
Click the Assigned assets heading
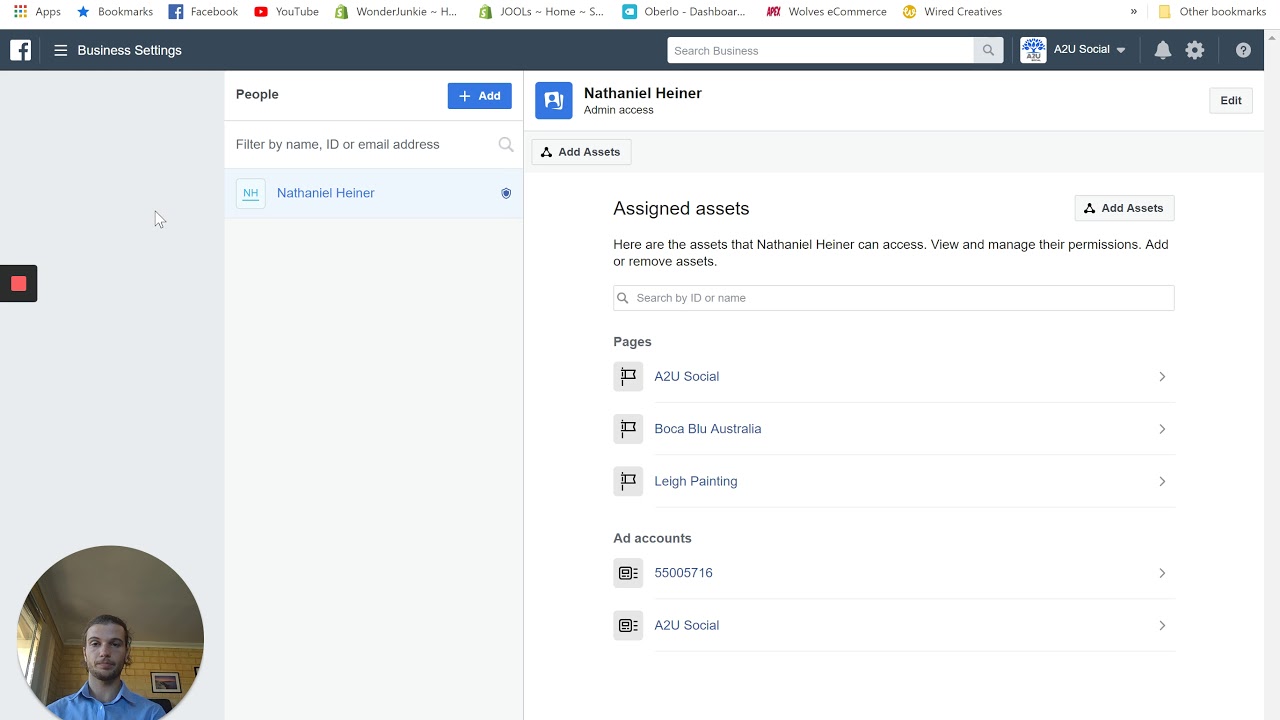[681, 209]
